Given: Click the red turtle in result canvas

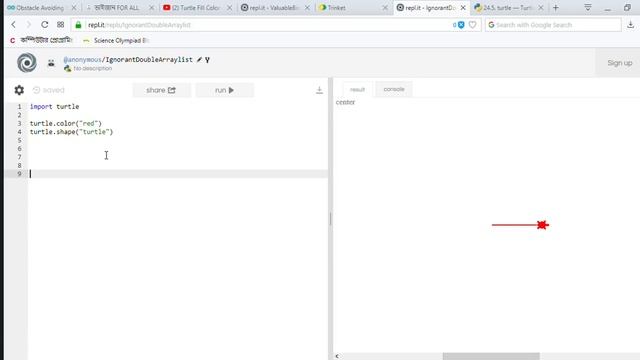Looking at the screenshot, I should 542,225.
